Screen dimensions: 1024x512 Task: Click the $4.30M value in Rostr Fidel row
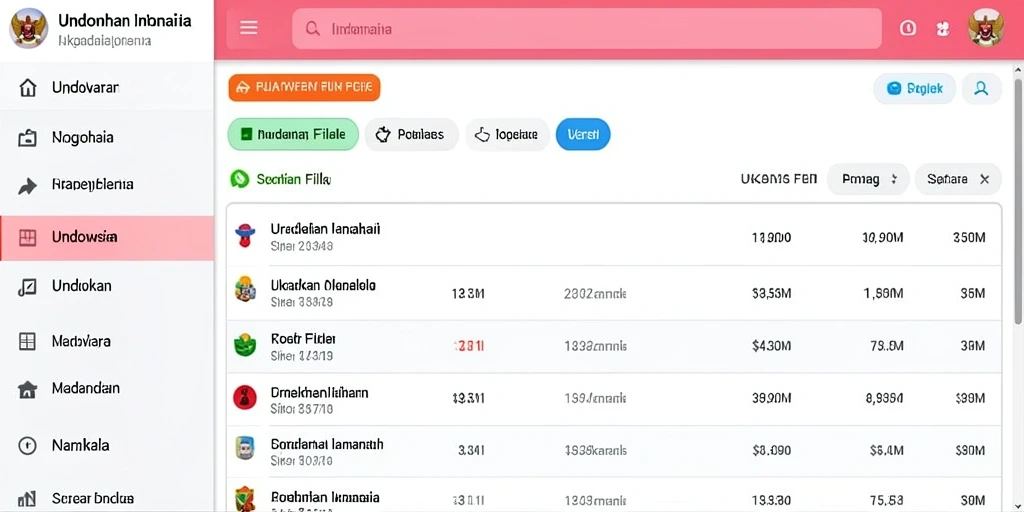[x=771, y=347]
